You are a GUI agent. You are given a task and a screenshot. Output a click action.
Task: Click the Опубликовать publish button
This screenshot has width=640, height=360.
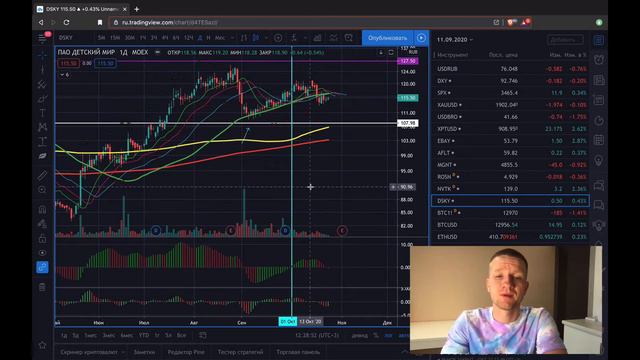pos(387,38)
